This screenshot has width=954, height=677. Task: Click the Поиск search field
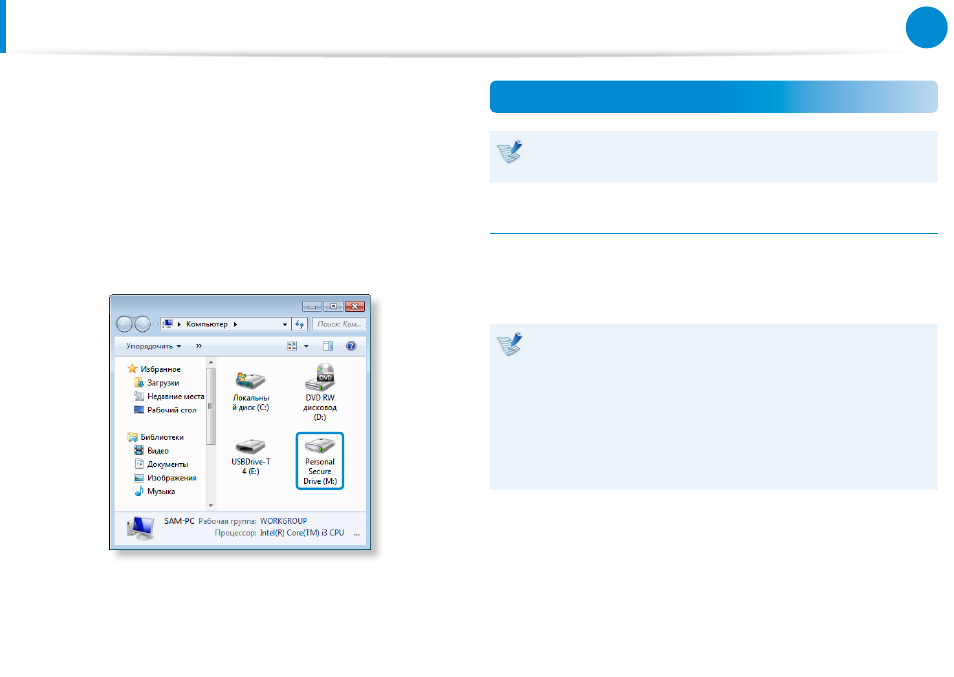(339, 324)
